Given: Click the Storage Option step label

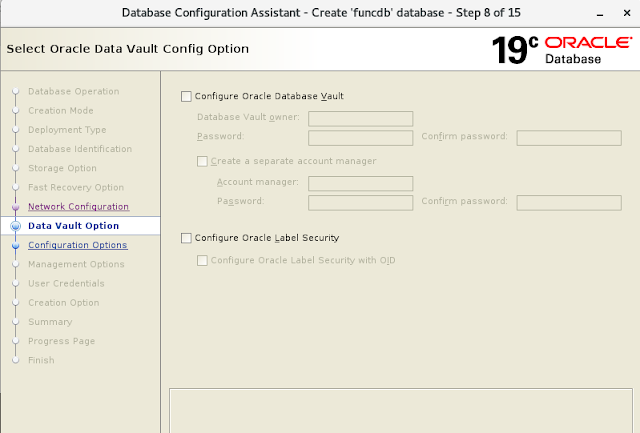Looking at the screenshot, I should pos(62,168).
